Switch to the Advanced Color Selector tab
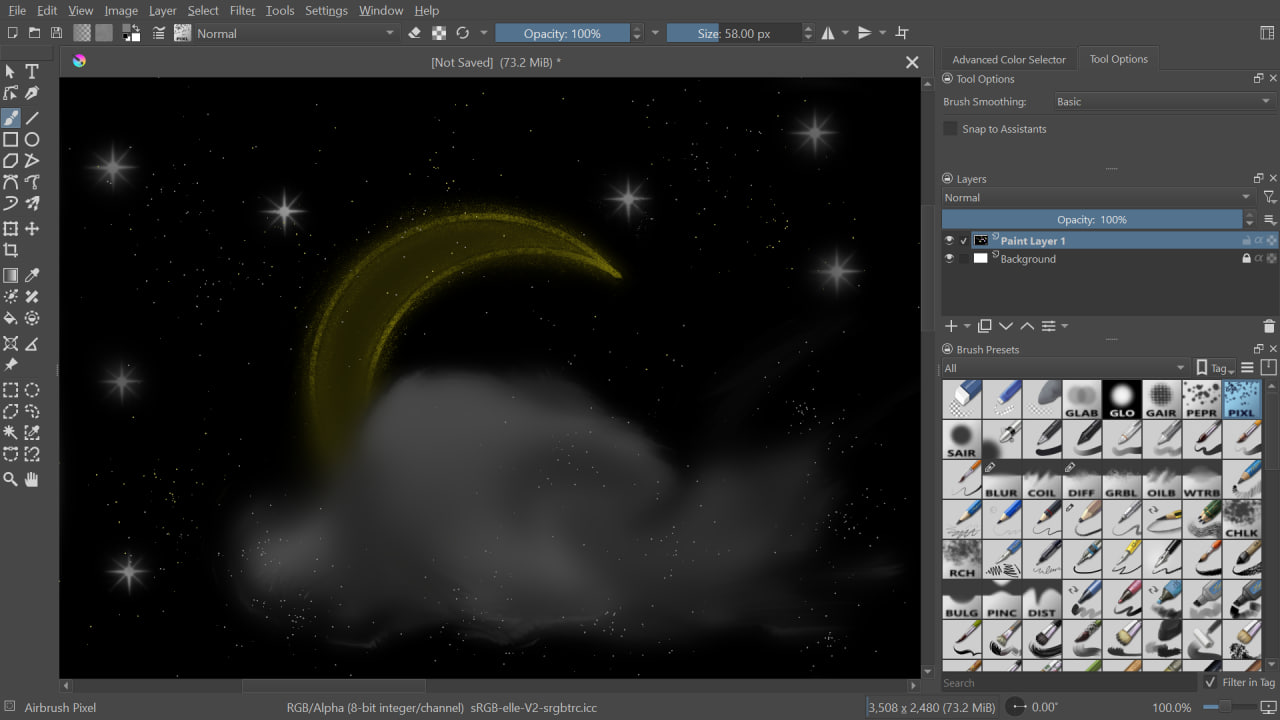The height and width of the screenshot is (720, 1280). point(1008,60)
